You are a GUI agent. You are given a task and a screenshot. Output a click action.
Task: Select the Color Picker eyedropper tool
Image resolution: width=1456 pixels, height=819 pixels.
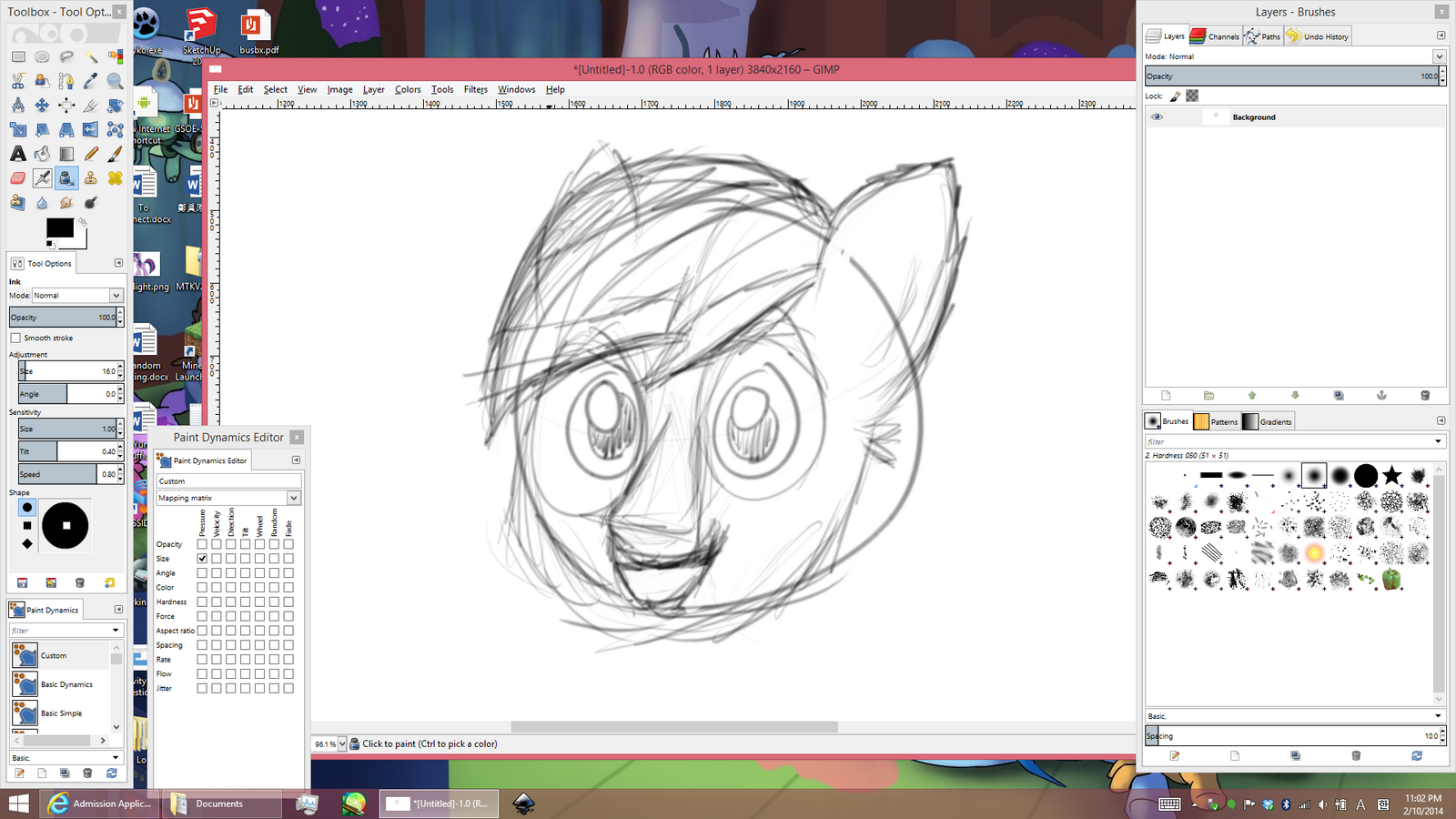91,81
